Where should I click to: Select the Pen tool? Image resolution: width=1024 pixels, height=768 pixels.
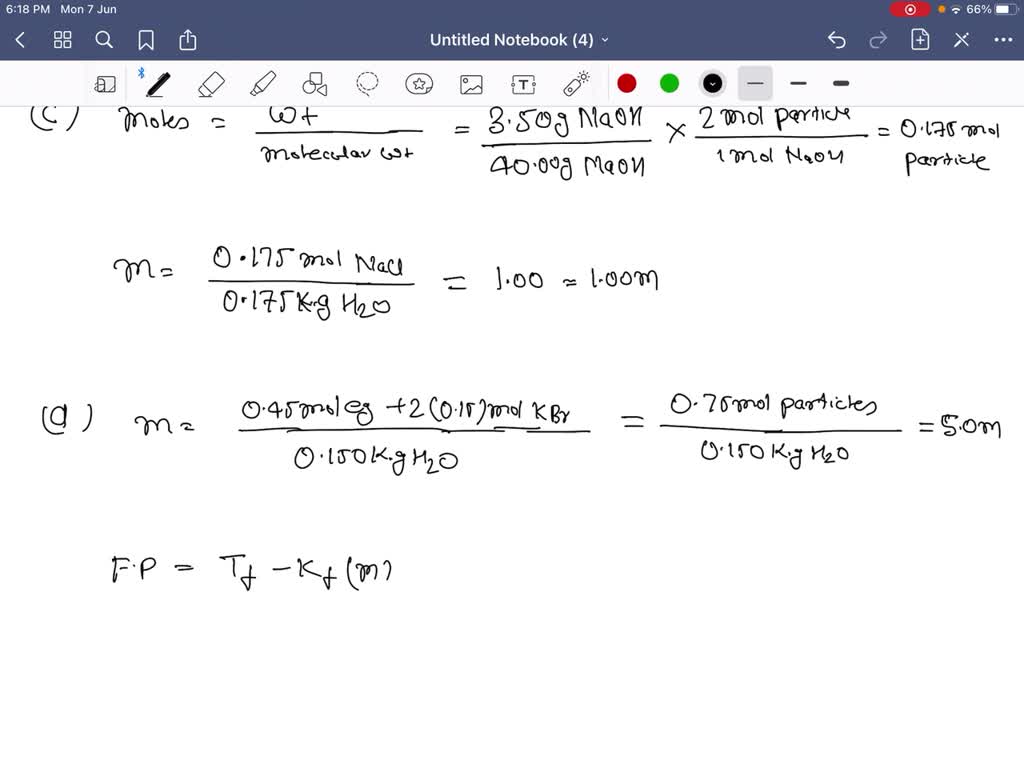point(158,84)
